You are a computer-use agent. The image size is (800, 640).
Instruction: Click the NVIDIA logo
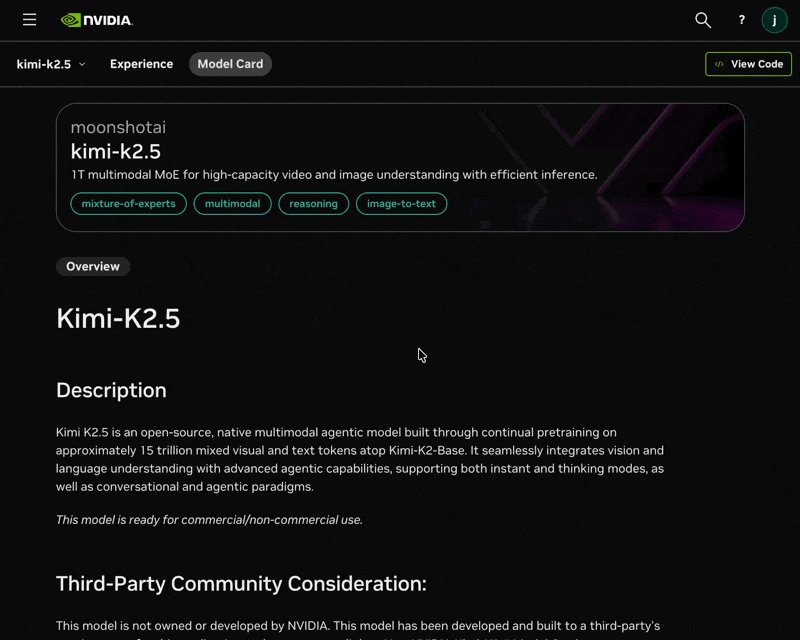click(x=96, y=20)
